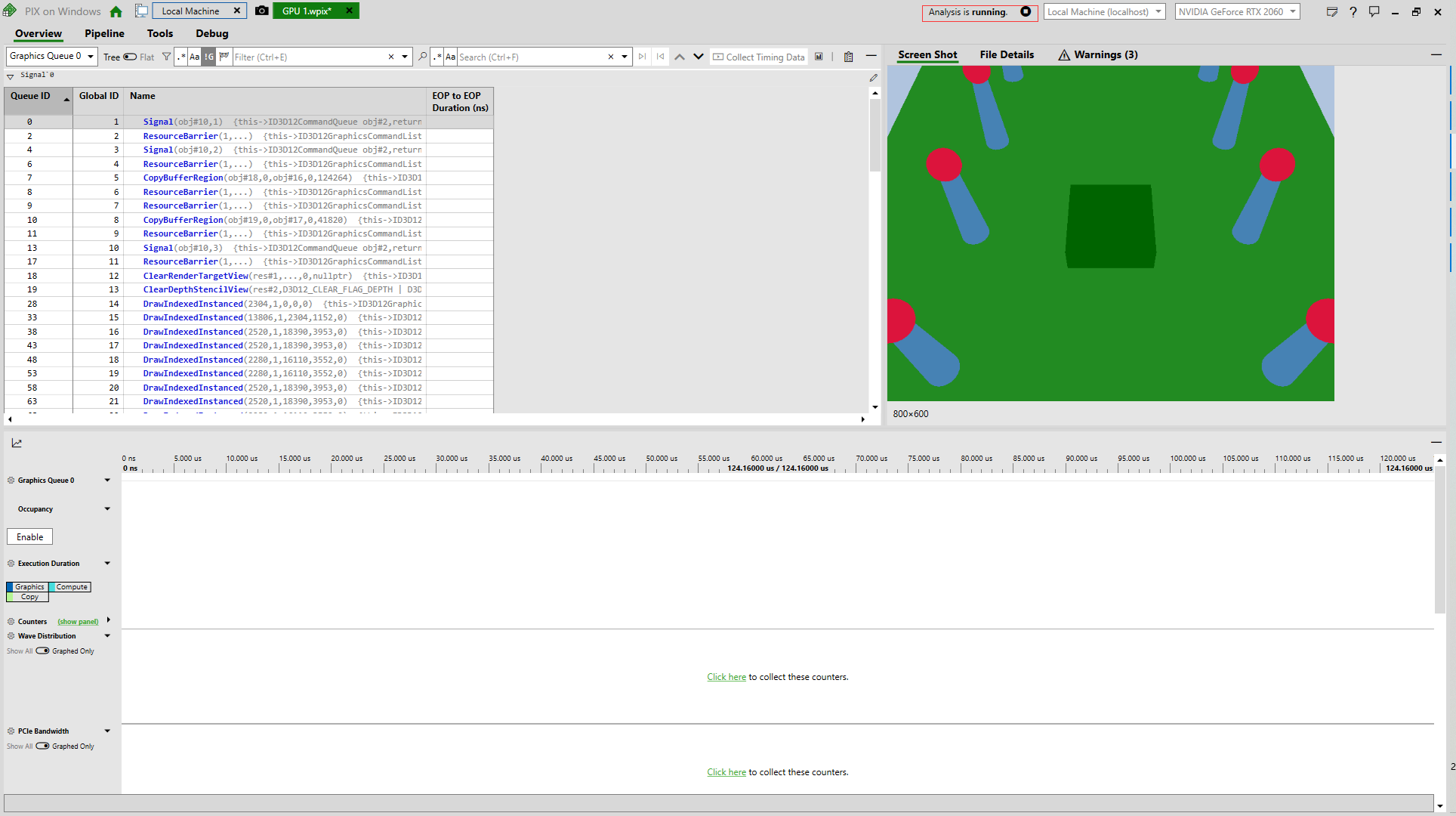Open the NVIDIA GeForce RTX 2060 dropdown
The image size is (1456, 816).
click(x=1236, y=11)
